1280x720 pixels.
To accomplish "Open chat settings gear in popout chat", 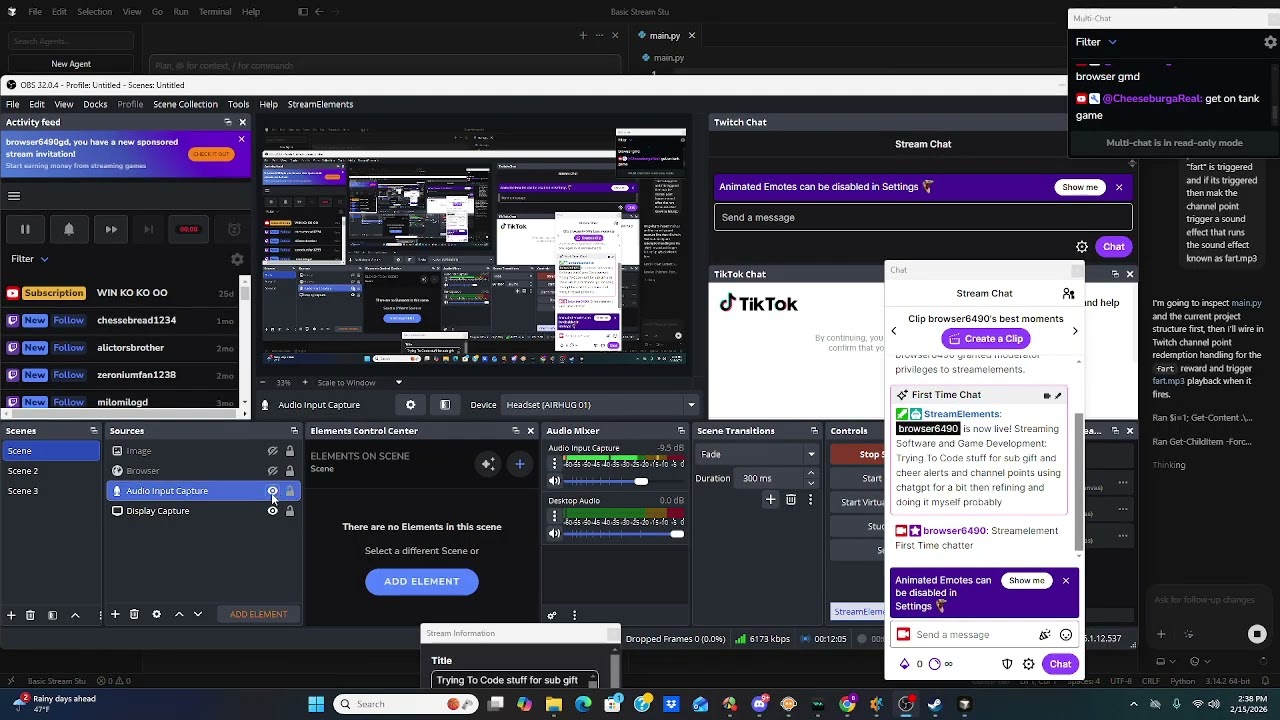I will [x=1029, y=664].
